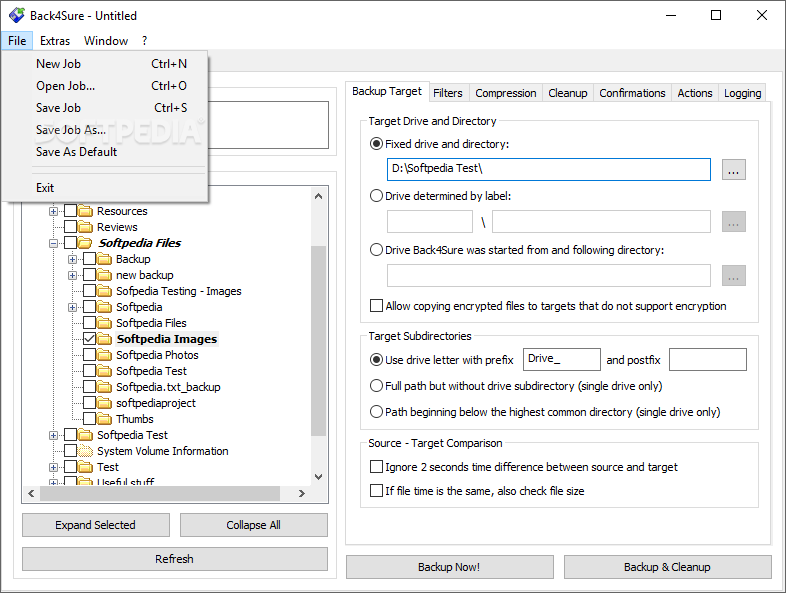Viewport: 786px width, 593px height.
Task: Expand the Softpedia subfolder node
Action: click(72, 307)
